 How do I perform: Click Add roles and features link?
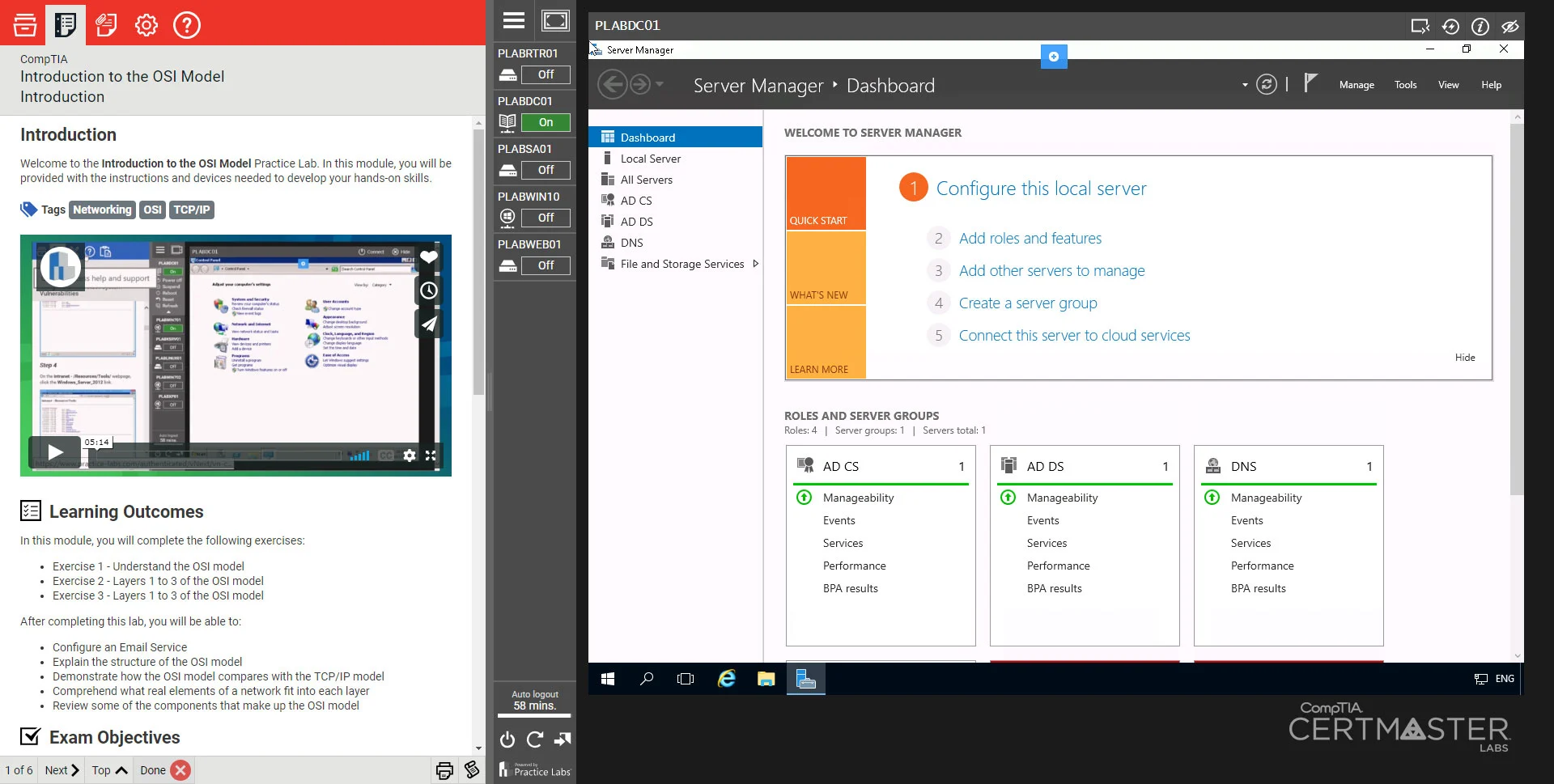1030,239
